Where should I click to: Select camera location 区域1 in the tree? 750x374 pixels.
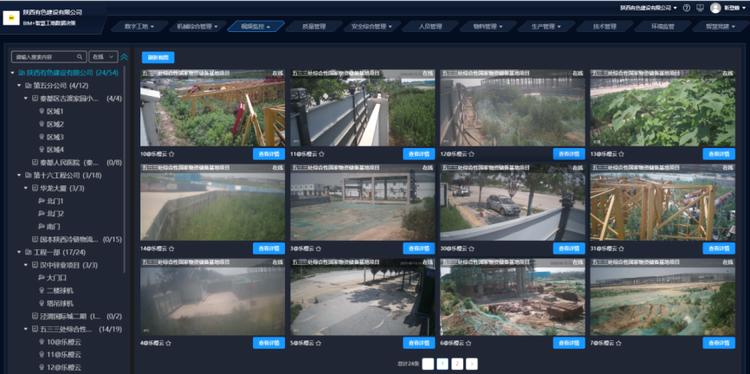(55, 111)
